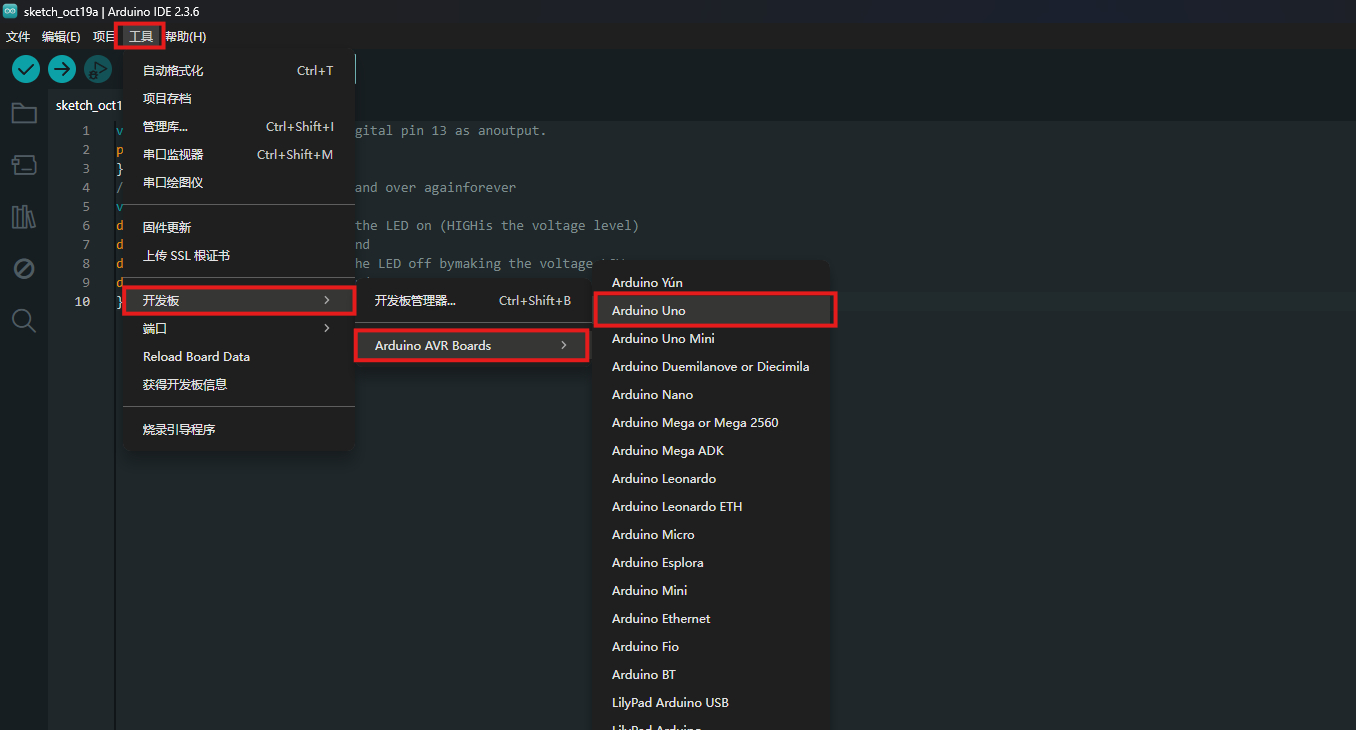The width and height of the screenshot is (1356, 730).
Task: Click 烧录引导程序 menu entry
Action: pos(238,430)
